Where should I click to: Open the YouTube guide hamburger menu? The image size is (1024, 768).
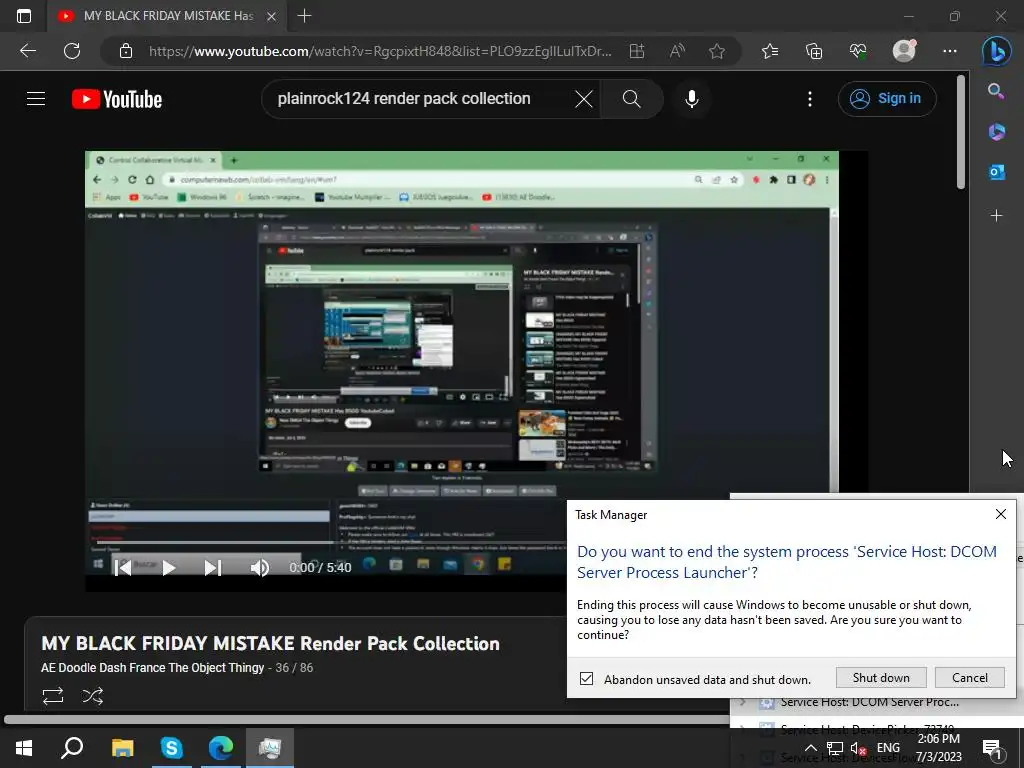click(36, 99)
